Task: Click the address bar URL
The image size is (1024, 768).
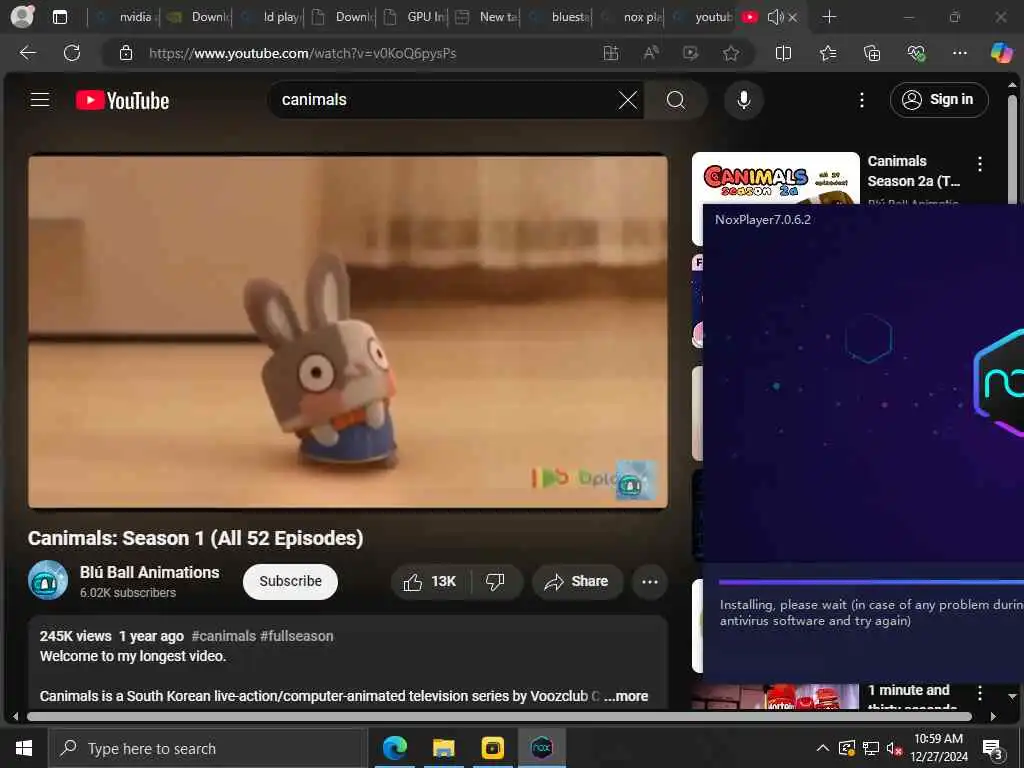Action: click(302, 54)
